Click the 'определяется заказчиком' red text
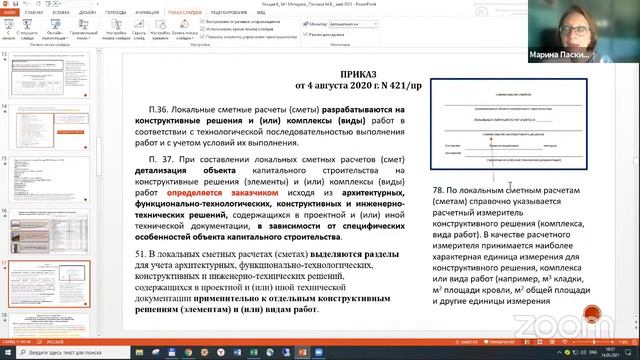The height and width of the screenshot is (360, 640). click(222, 193)
